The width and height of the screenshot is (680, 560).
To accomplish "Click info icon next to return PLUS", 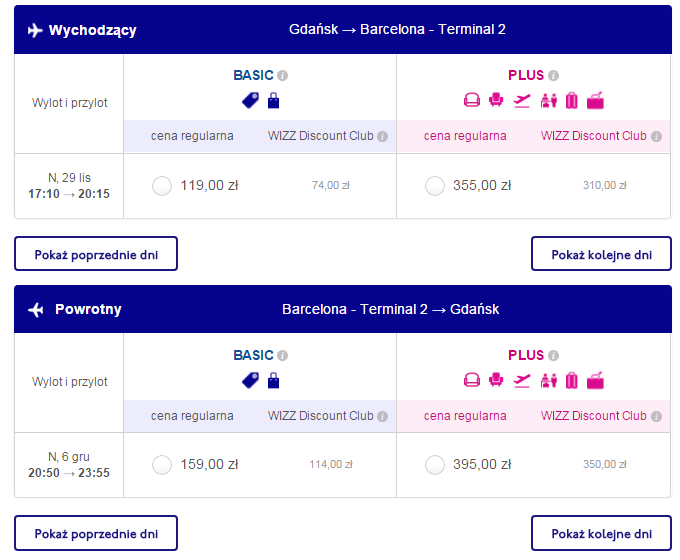I will 553,356.
